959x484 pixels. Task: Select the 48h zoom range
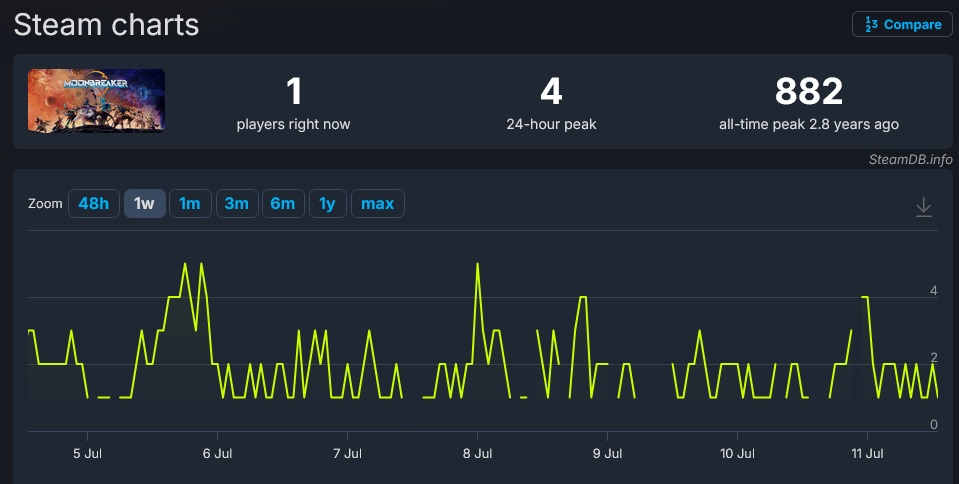click(x=94, y=204)
